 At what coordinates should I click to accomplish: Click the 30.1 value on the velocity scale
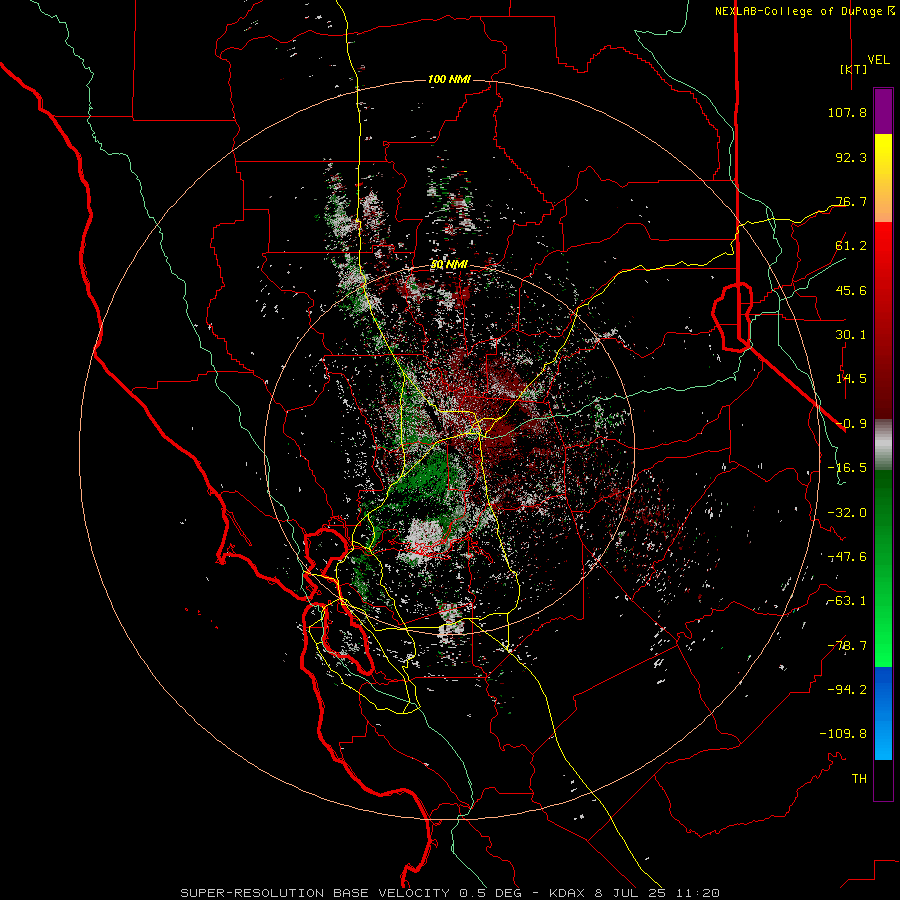(851, 335)
